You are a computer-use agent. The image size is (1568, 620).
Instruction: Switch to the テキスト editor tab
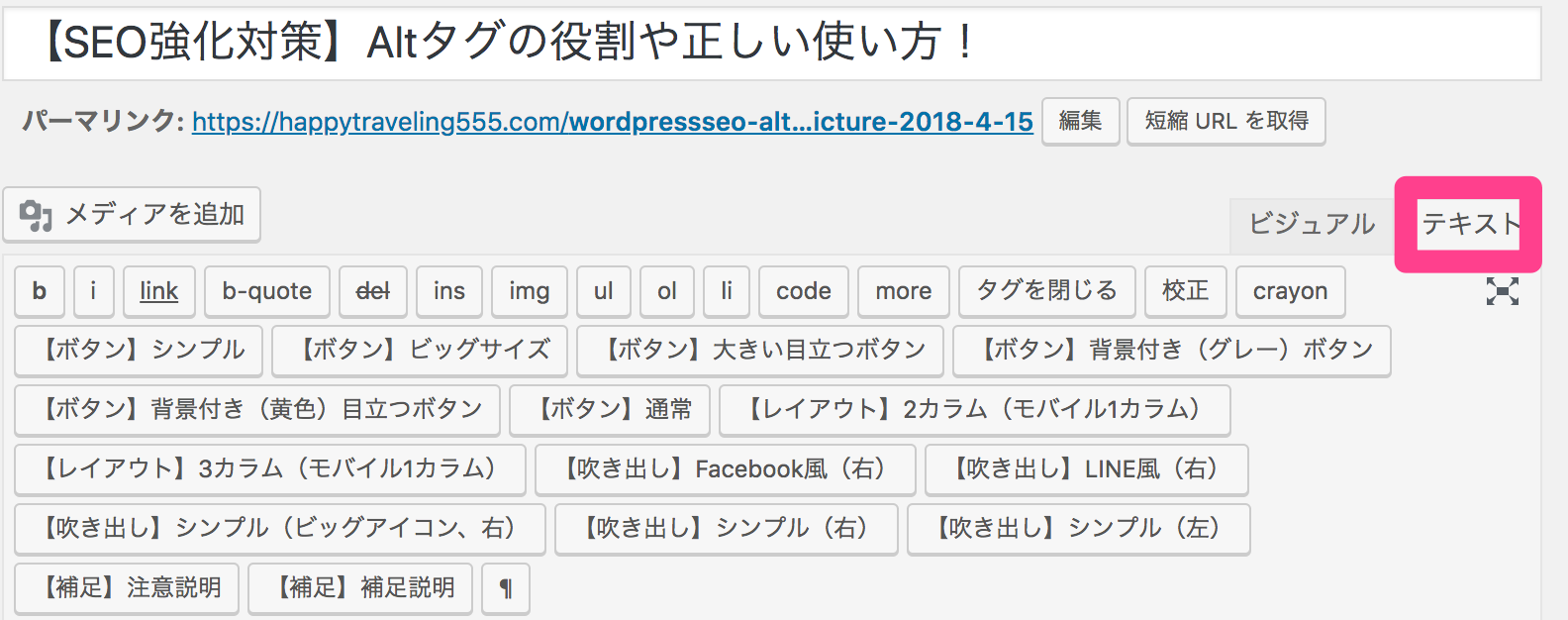(x=1469, y=224)
